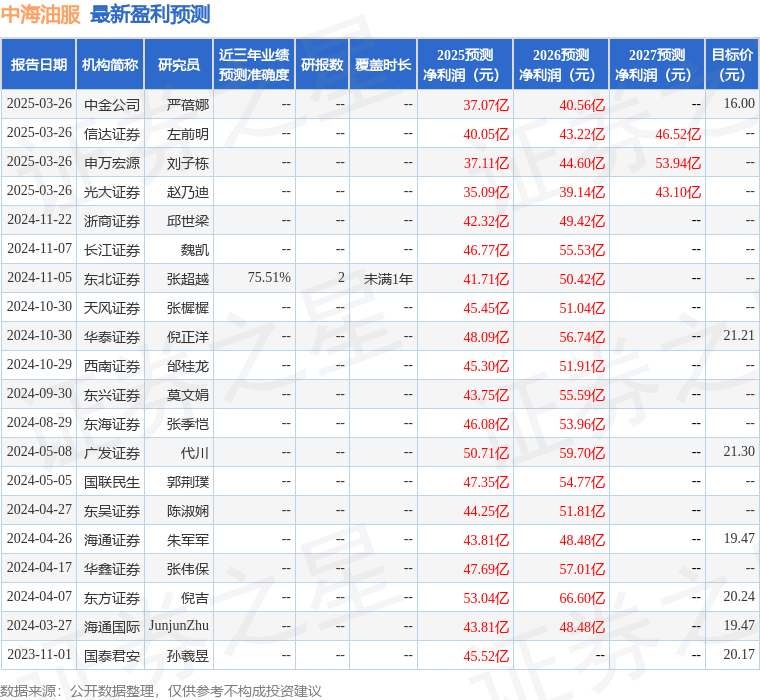Click researcher JunjunZhu

click(179, 626)
